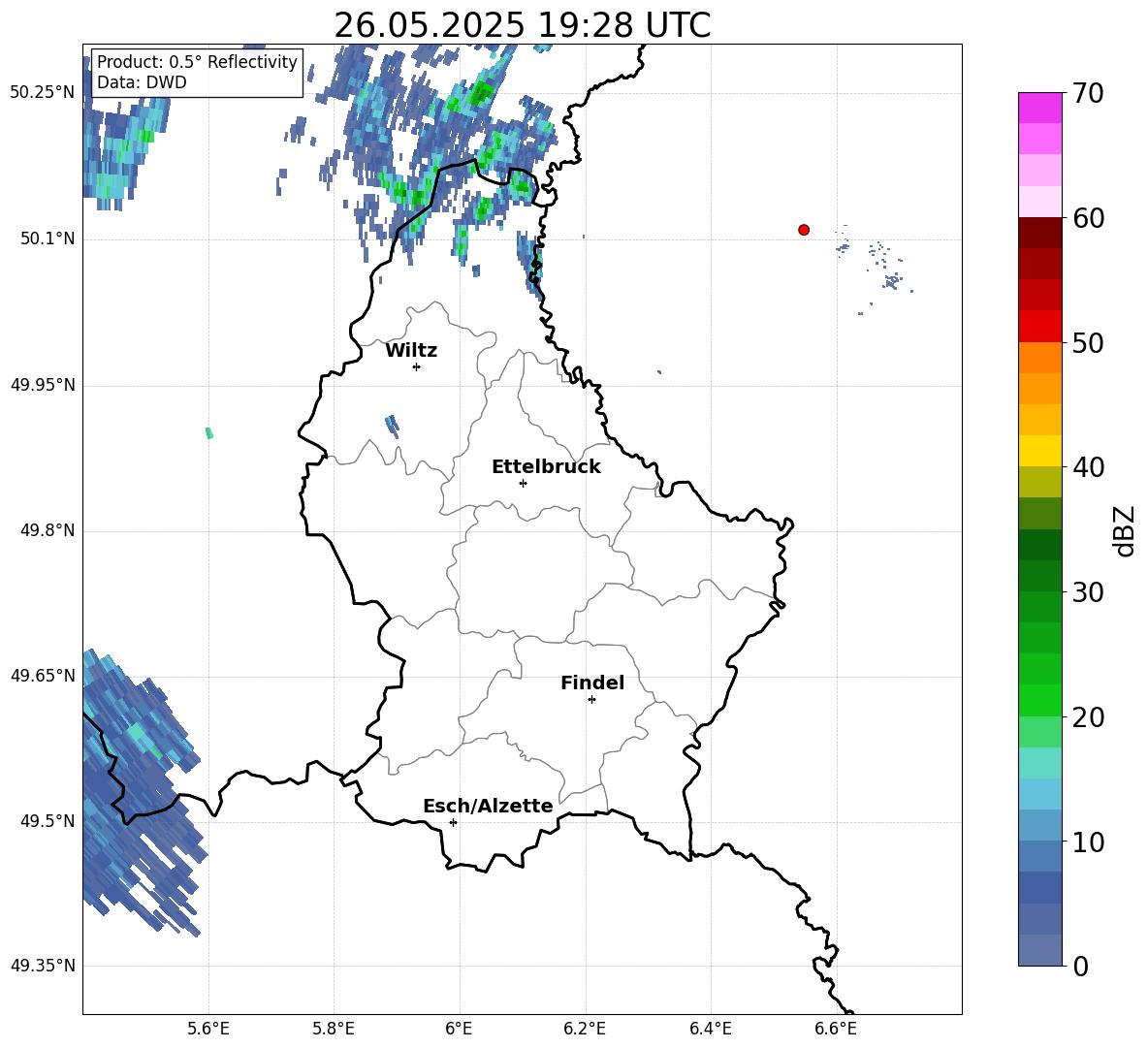Click the 49.8°N latitude label
This screenshot has height=1048, width=1148.
pyautogui.click(x=48, y=530)
